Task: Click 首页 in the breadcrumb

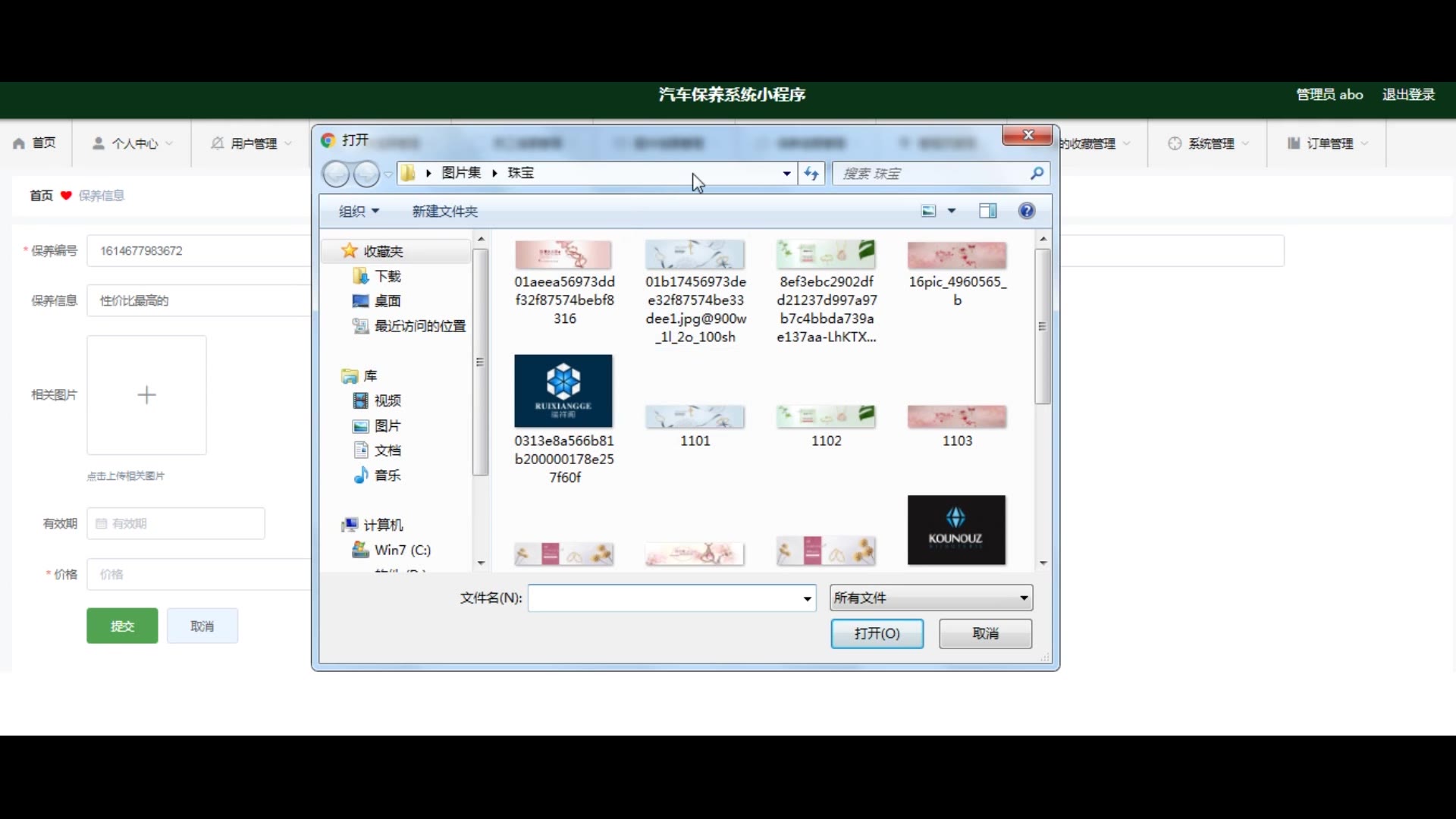Action: (x=41, y=196)
